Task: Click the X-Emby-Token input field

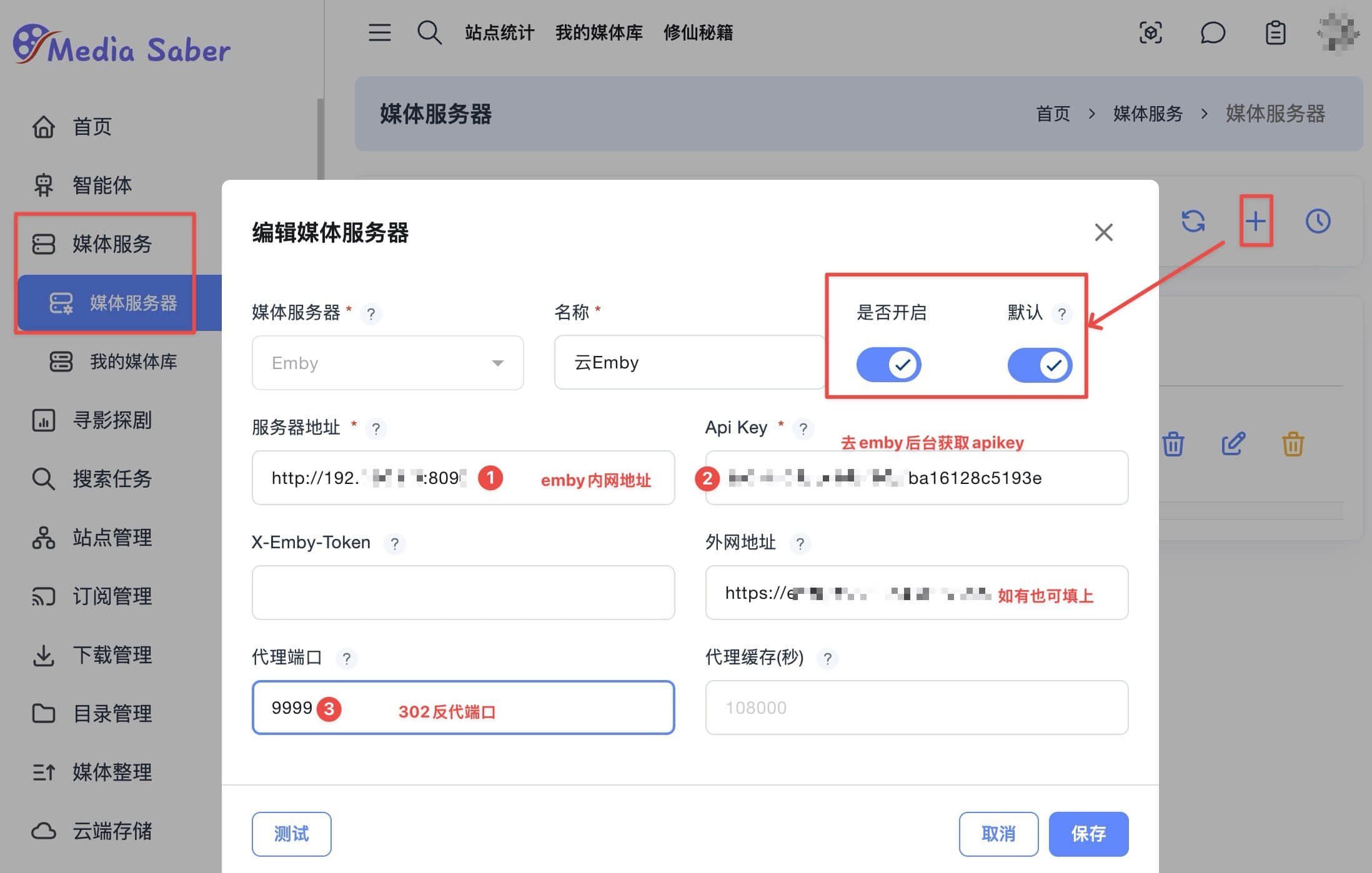Action: (x=463, y=593)
